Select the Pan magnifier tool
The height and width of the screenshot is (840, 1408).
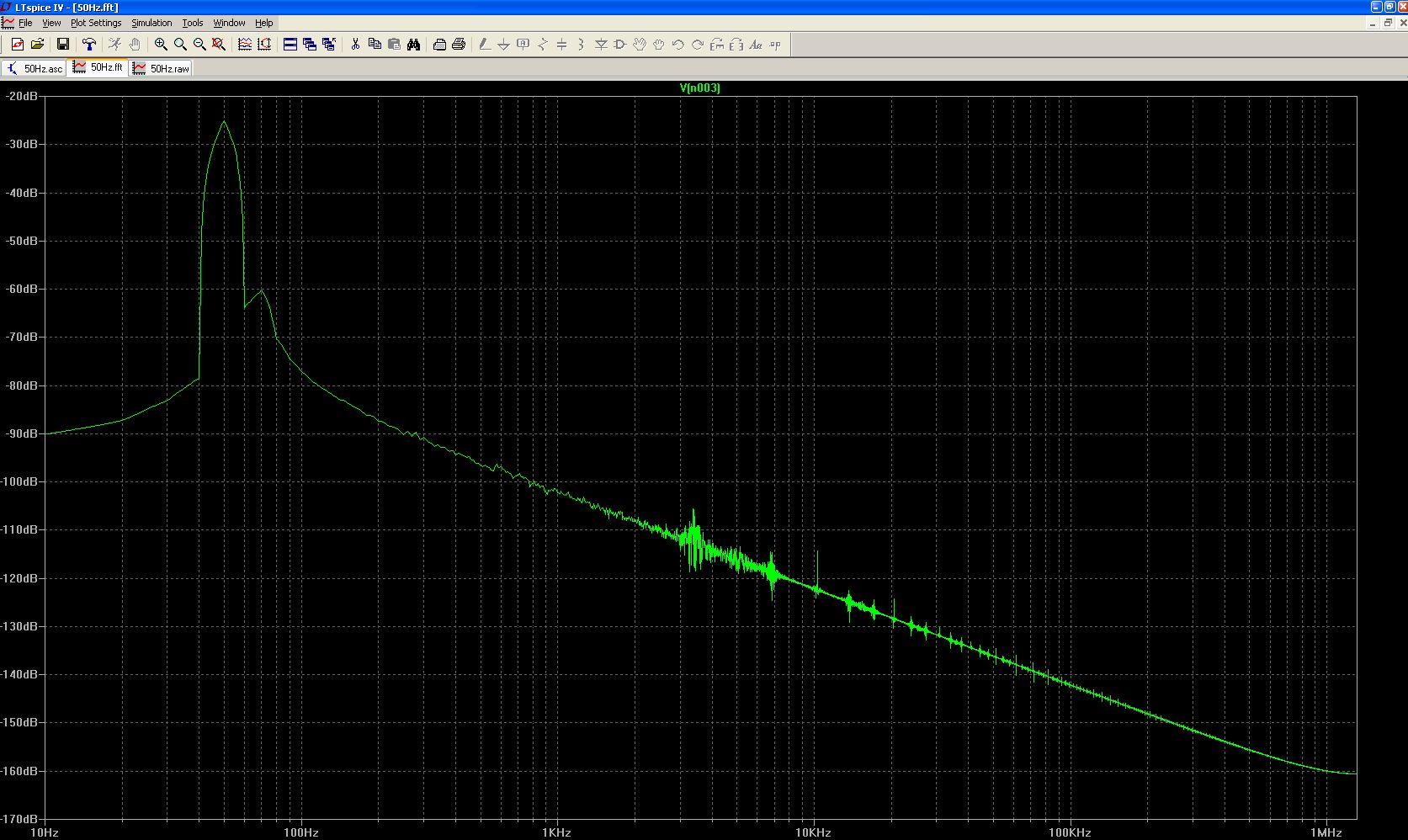tap(180, 45)
